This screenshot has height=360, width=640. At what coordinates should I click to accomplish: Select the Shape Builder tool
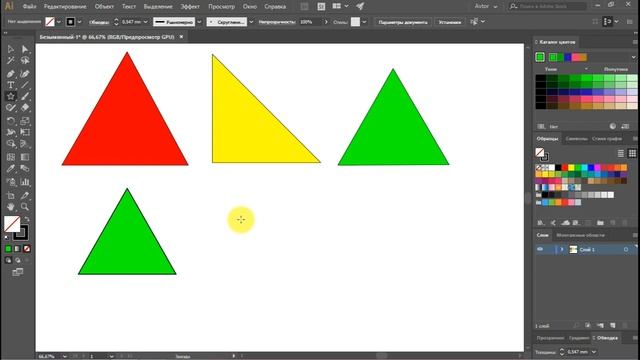coord(11,144)
